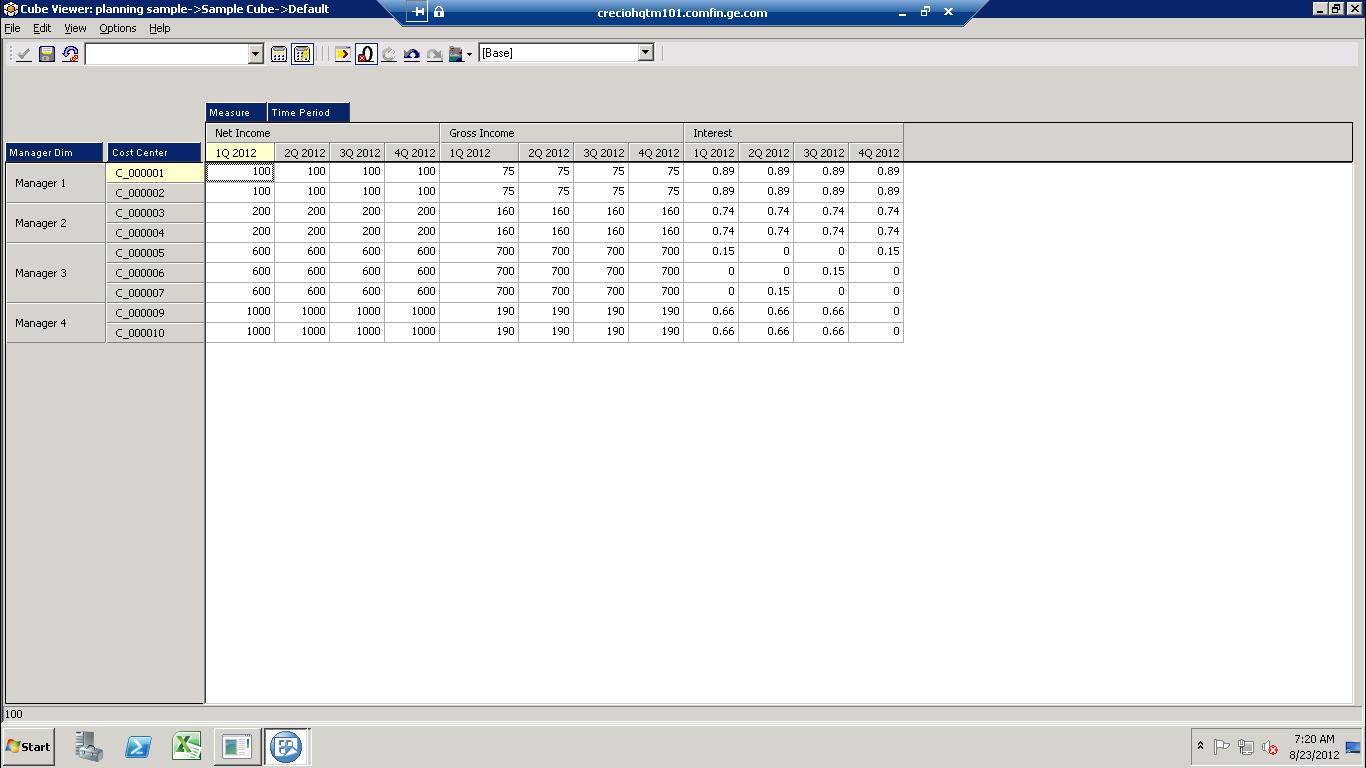Click Interest 2Q 2012 cell for C_000007
1366x768 pixels.
[766, 292]
